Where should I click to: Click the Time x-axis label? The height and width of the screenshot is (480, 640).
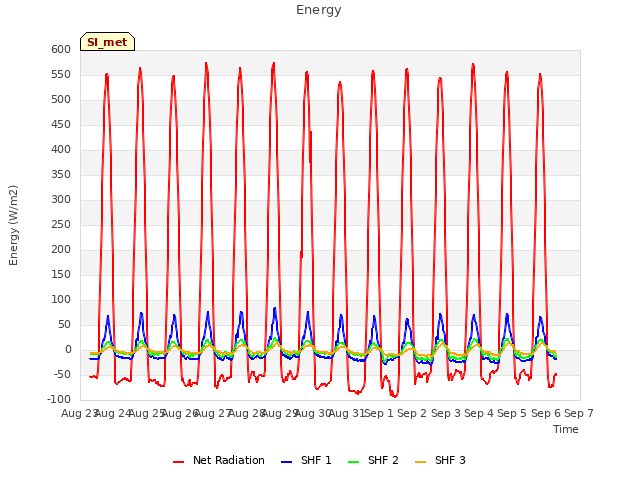pos(566,429)
